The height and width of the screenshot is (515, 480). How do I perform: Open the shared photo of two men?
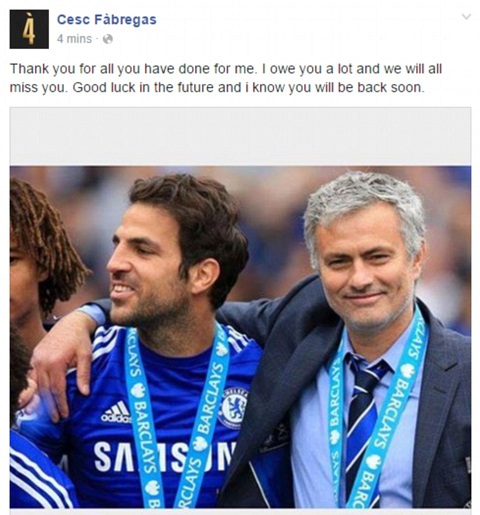tap(240, 337)
